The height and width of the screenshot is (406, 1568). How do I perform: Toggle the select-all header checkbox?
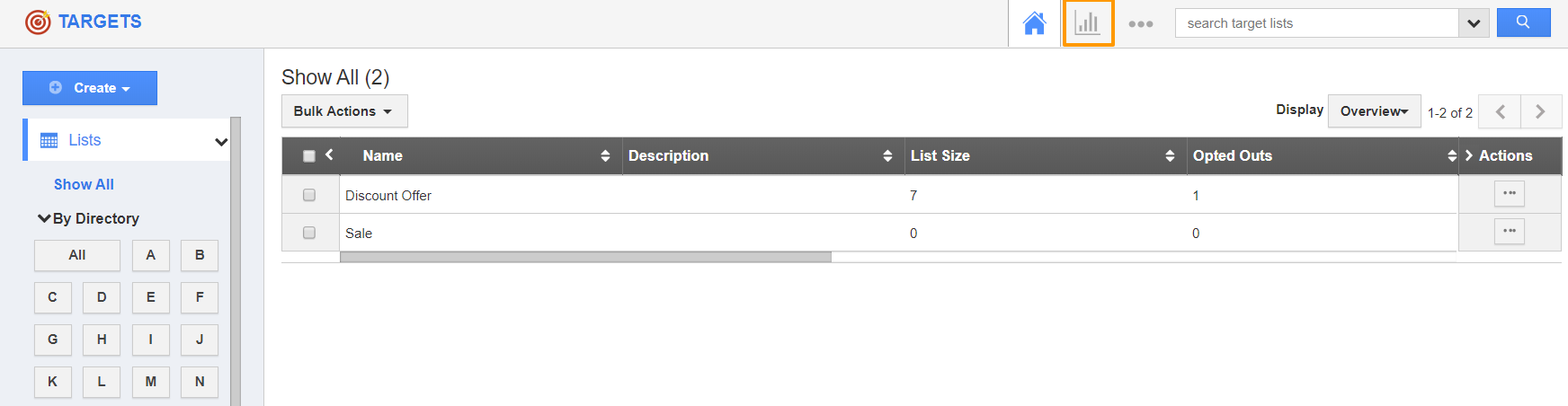(309, 156)
